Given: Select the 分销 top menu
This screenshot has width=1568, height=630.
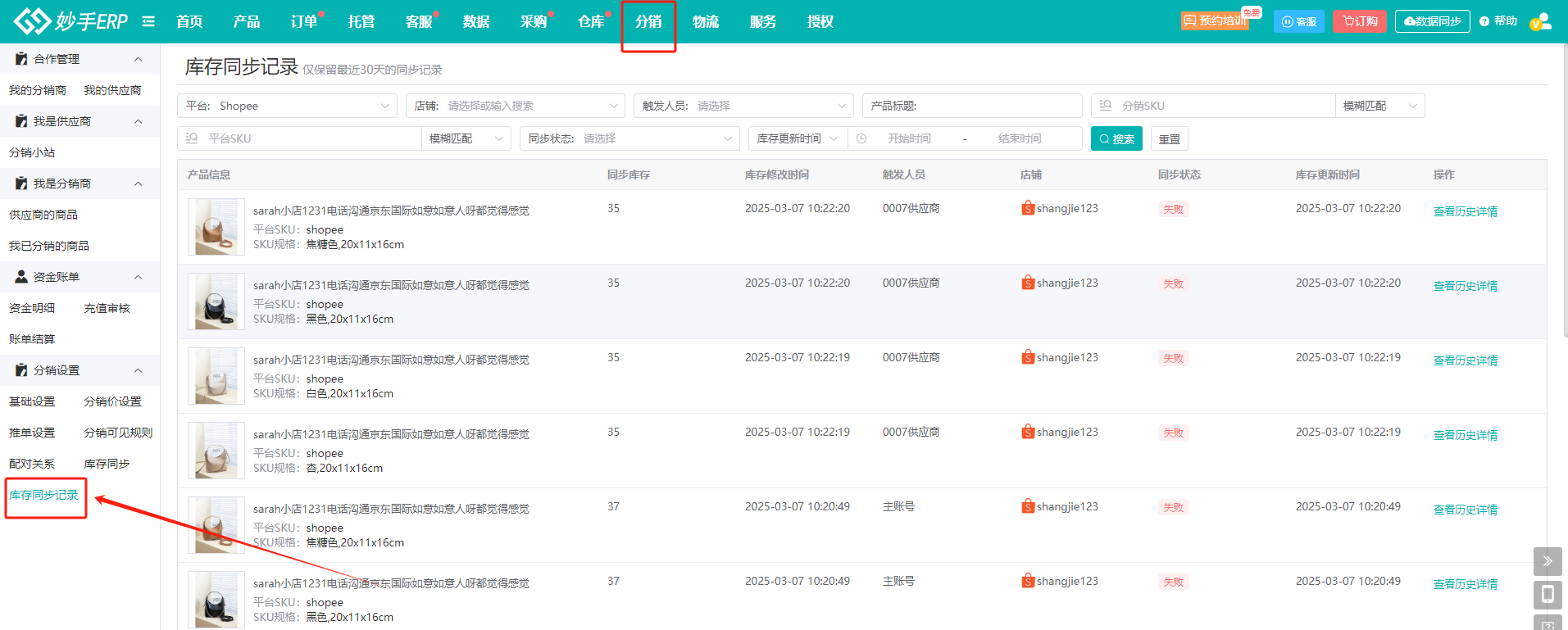Looking at the screenshot, I should (x=648, y=21).
